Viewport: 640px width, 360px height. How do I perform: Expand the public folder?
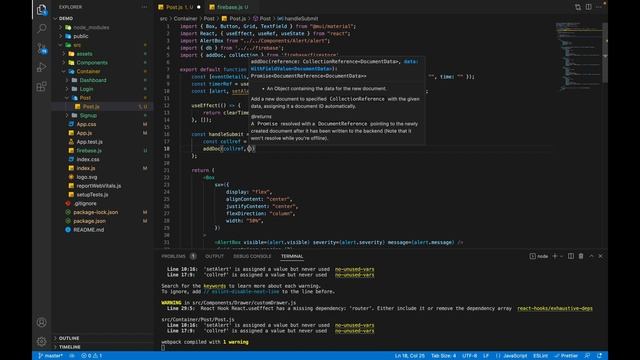click(102, 36)
